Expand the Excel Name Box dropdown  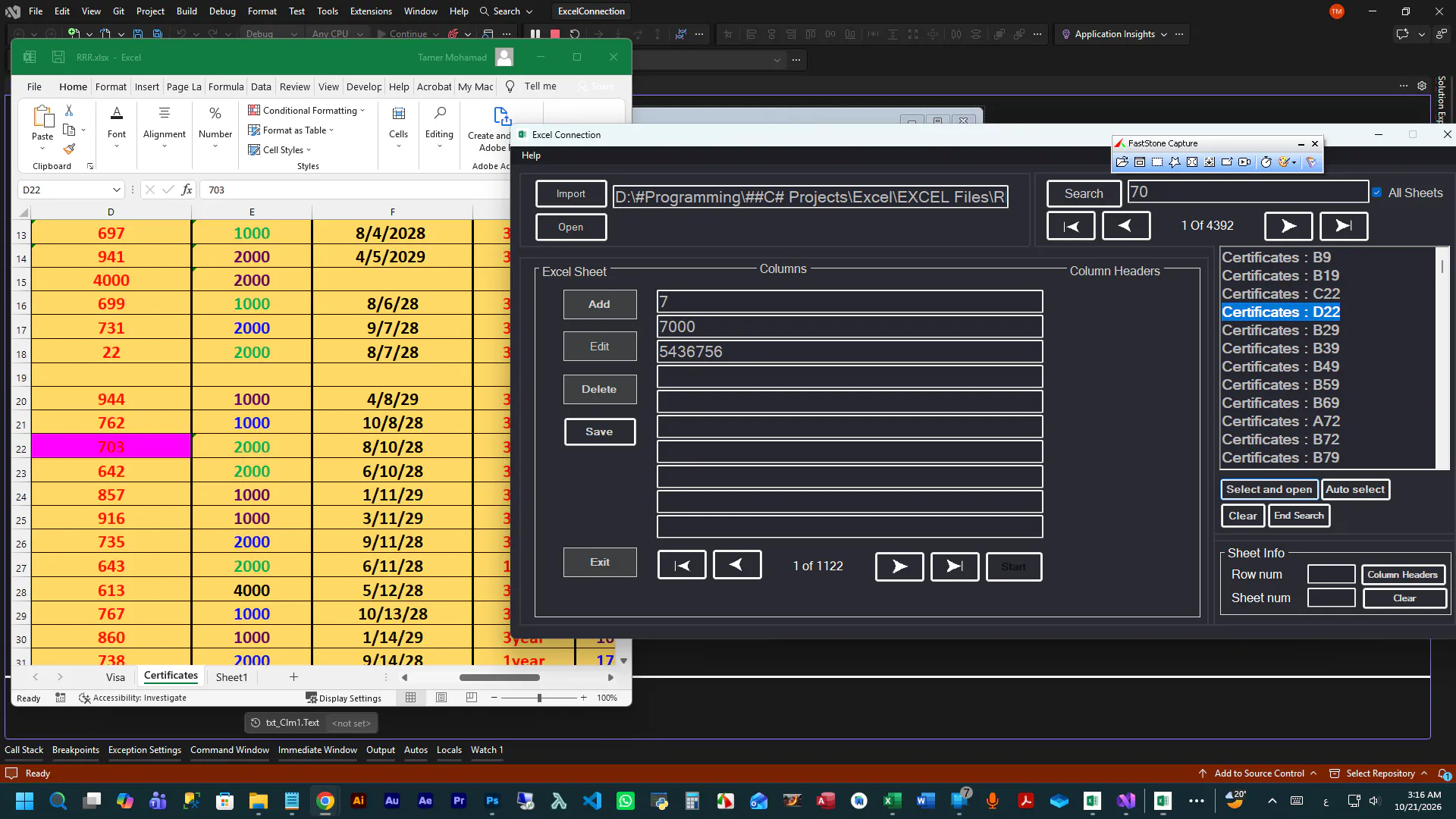tap(116, 190)
